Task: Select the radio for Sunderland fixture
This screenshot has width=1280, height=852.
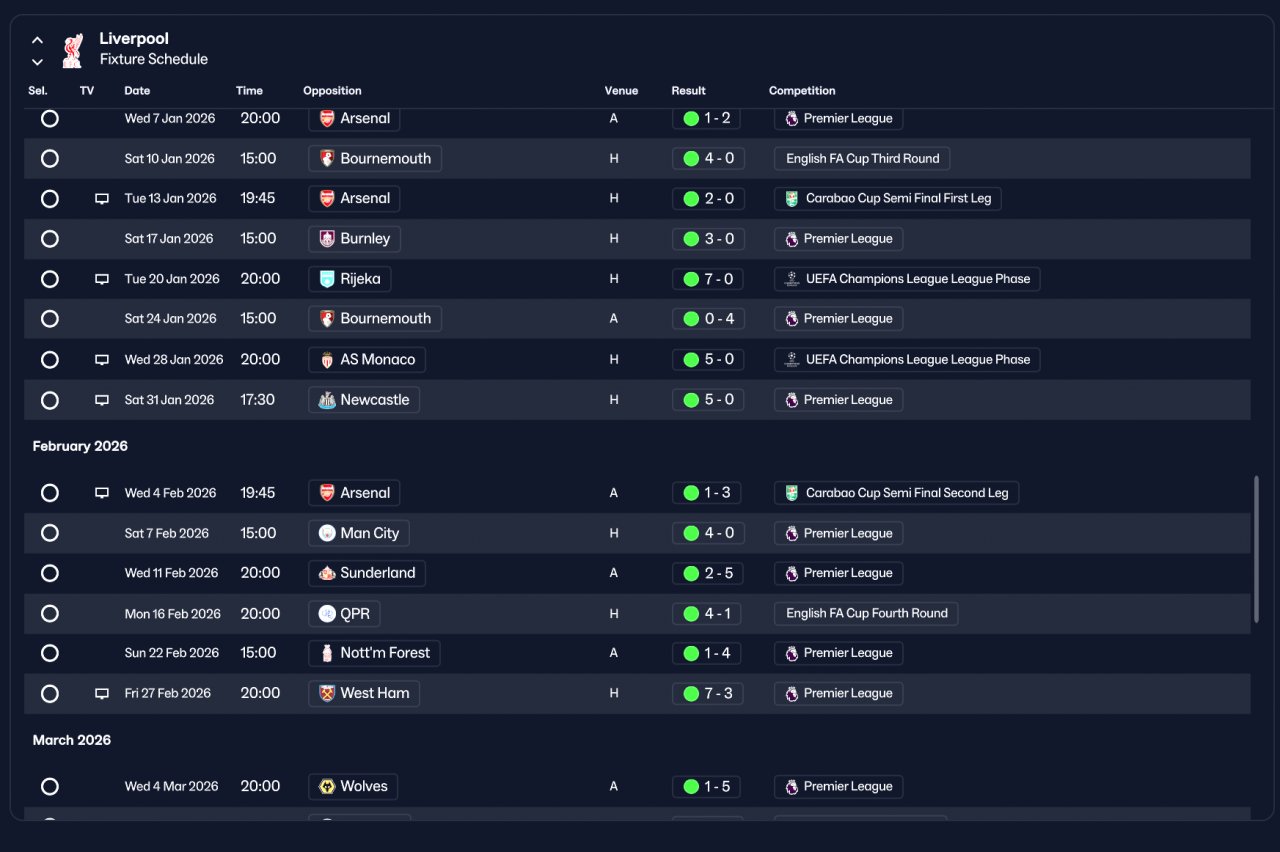Action: (50, 573)
